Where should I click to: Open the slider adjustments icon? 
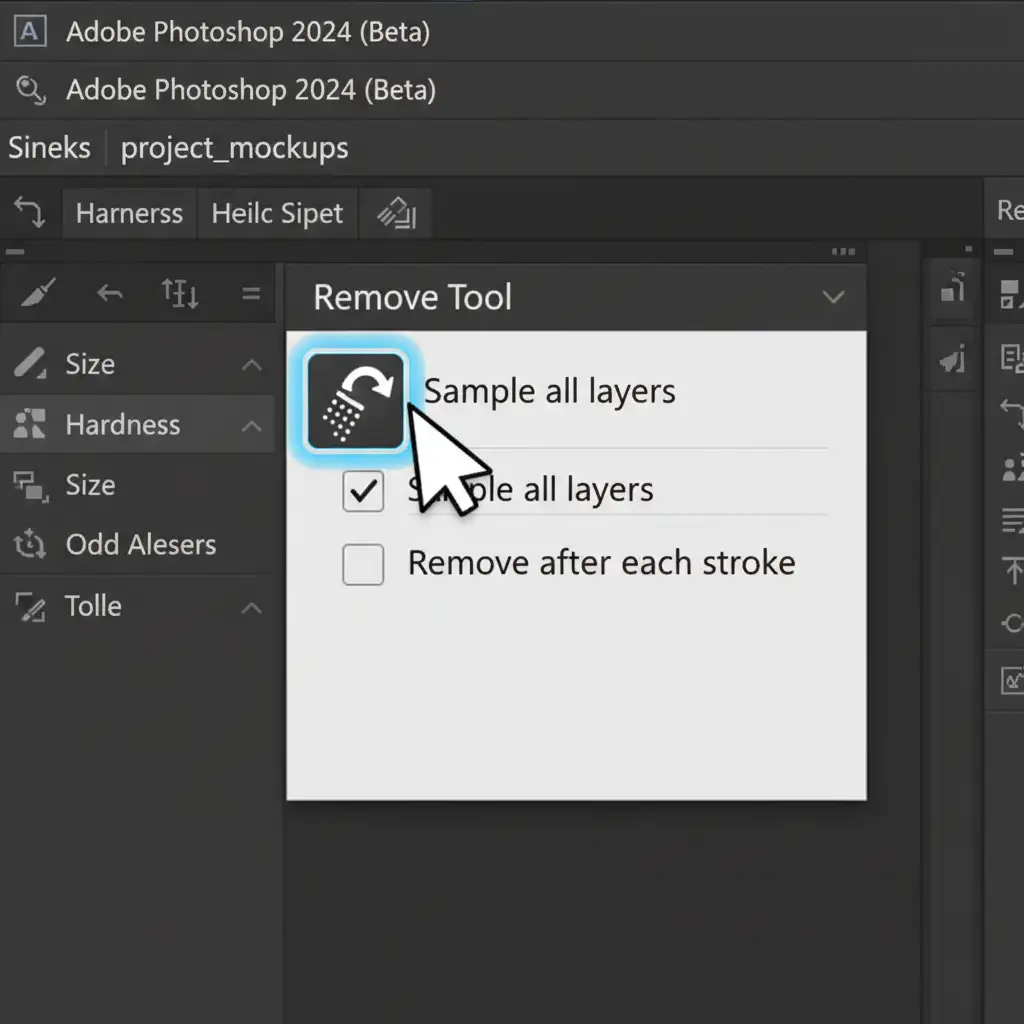180,294
